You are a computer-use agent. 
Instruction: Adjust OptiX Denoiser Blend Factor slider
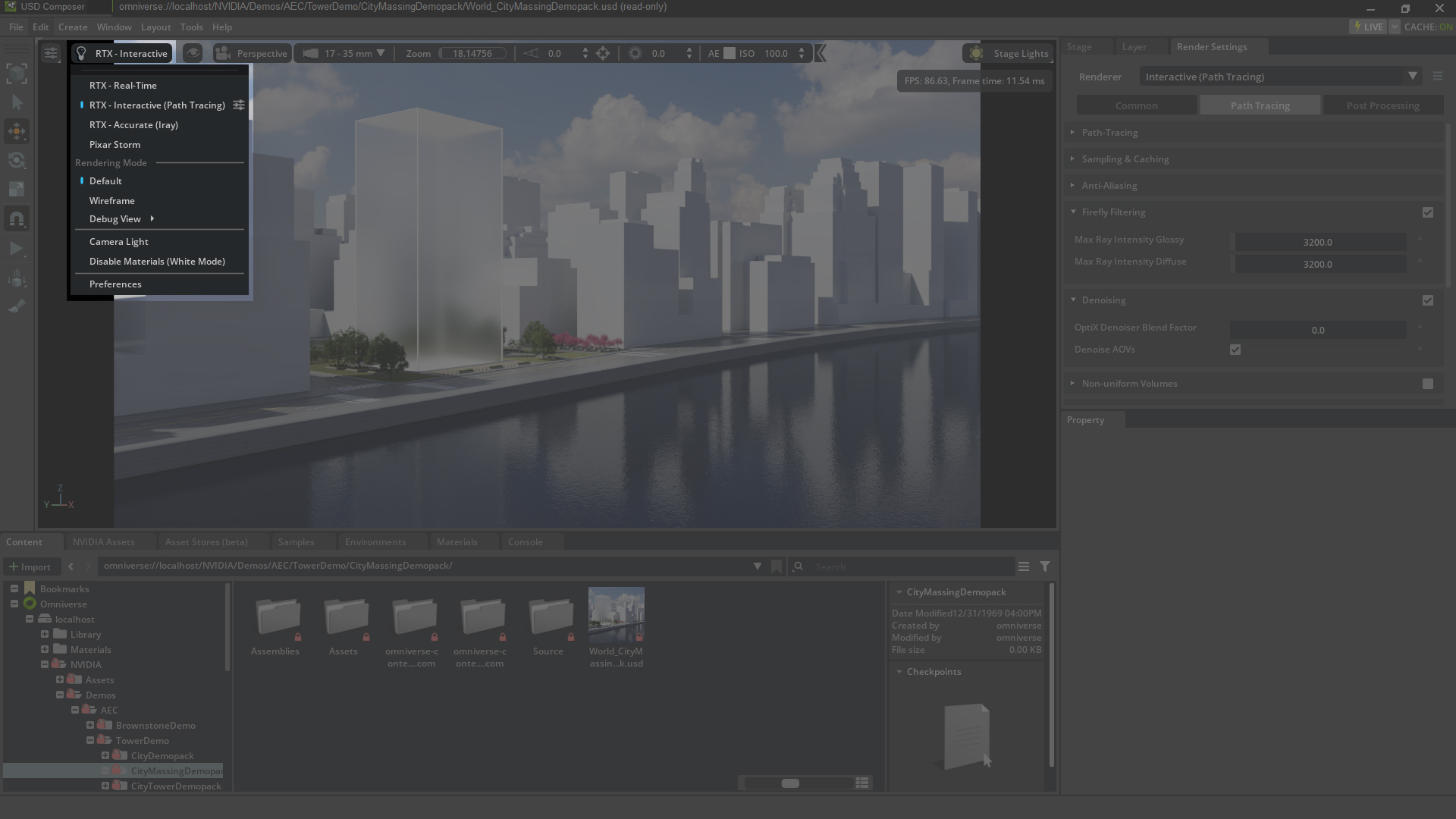point(1318,330)
